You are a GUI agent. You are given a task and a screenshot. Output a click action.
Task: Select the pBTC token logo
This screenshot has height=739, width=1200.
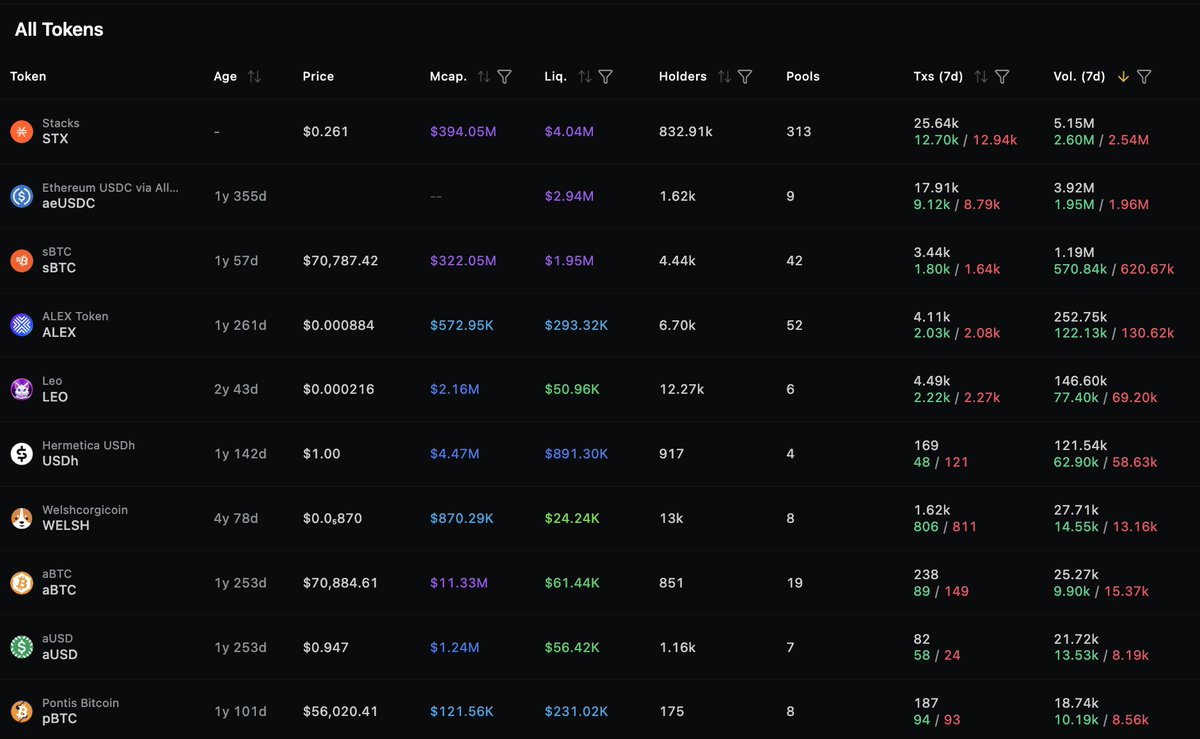point(21,711)
